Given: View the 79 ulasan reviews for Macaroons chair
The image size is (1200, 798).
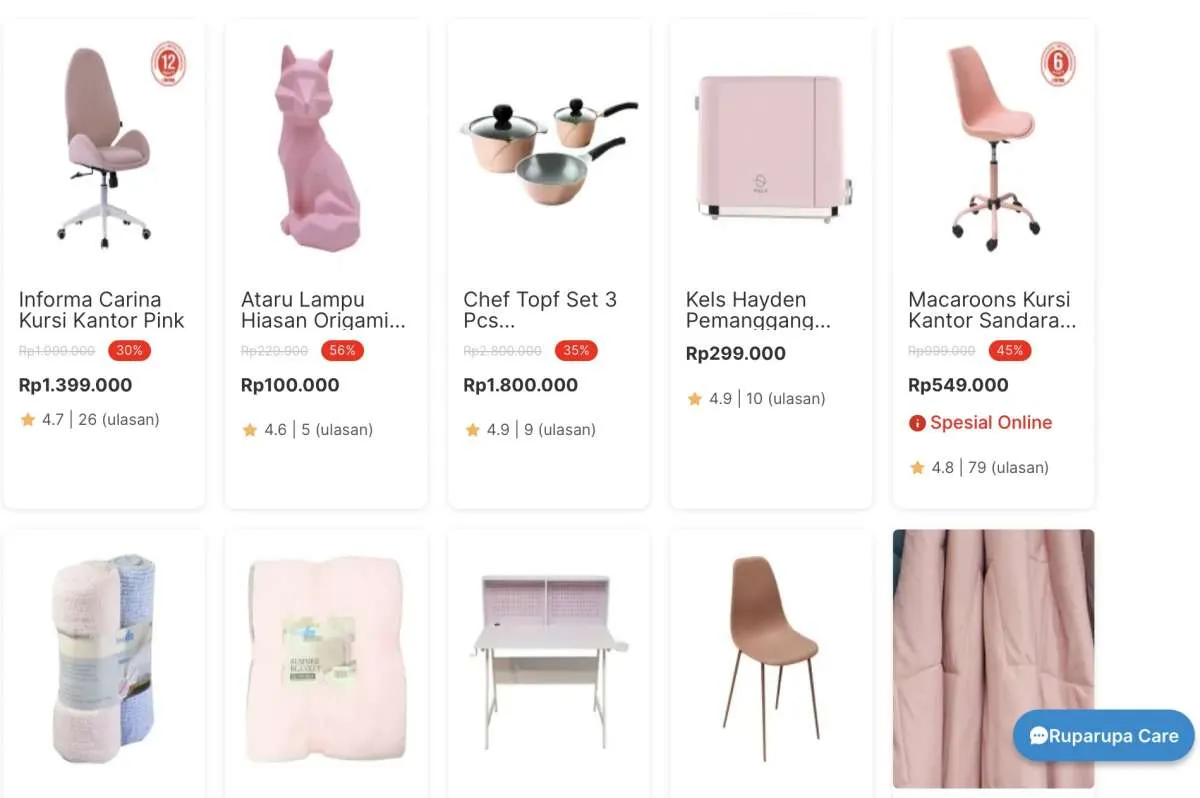Looking at the screenshot, I should [x=1008, y=467].
